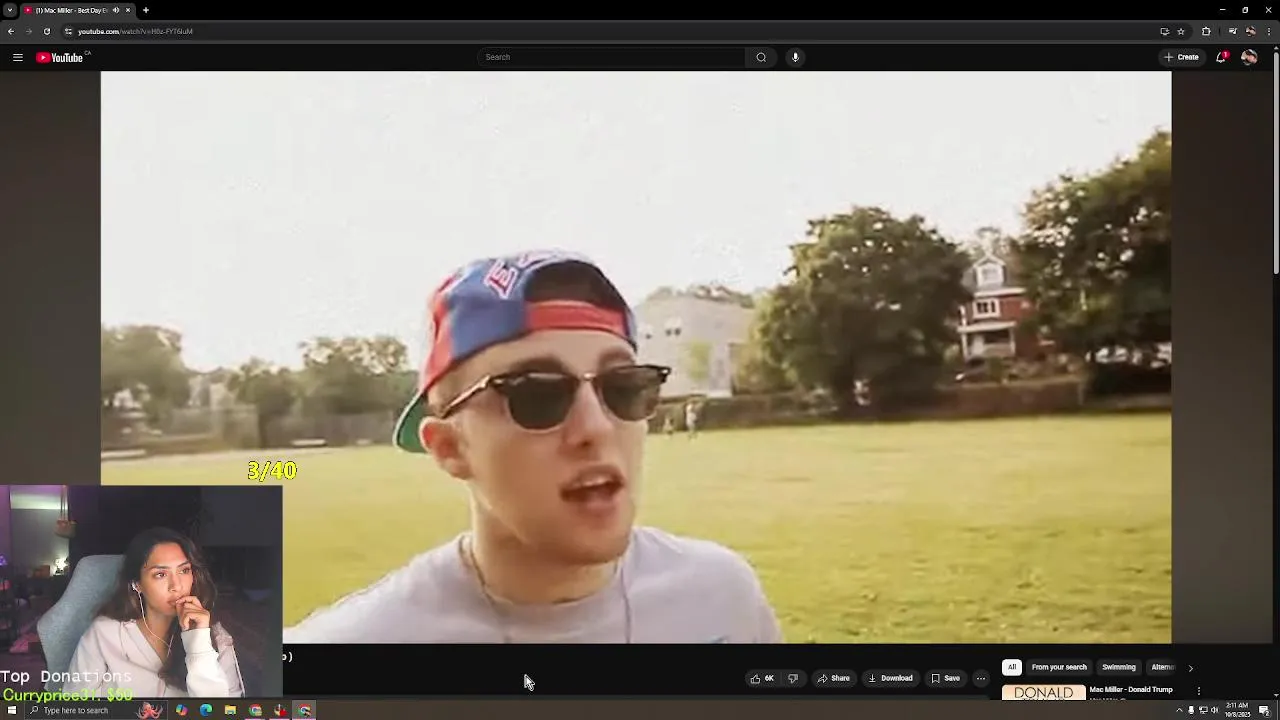Viewport: 1280px width, 720px height.
Task: Open a new browser tab
Action: point(146,10)
